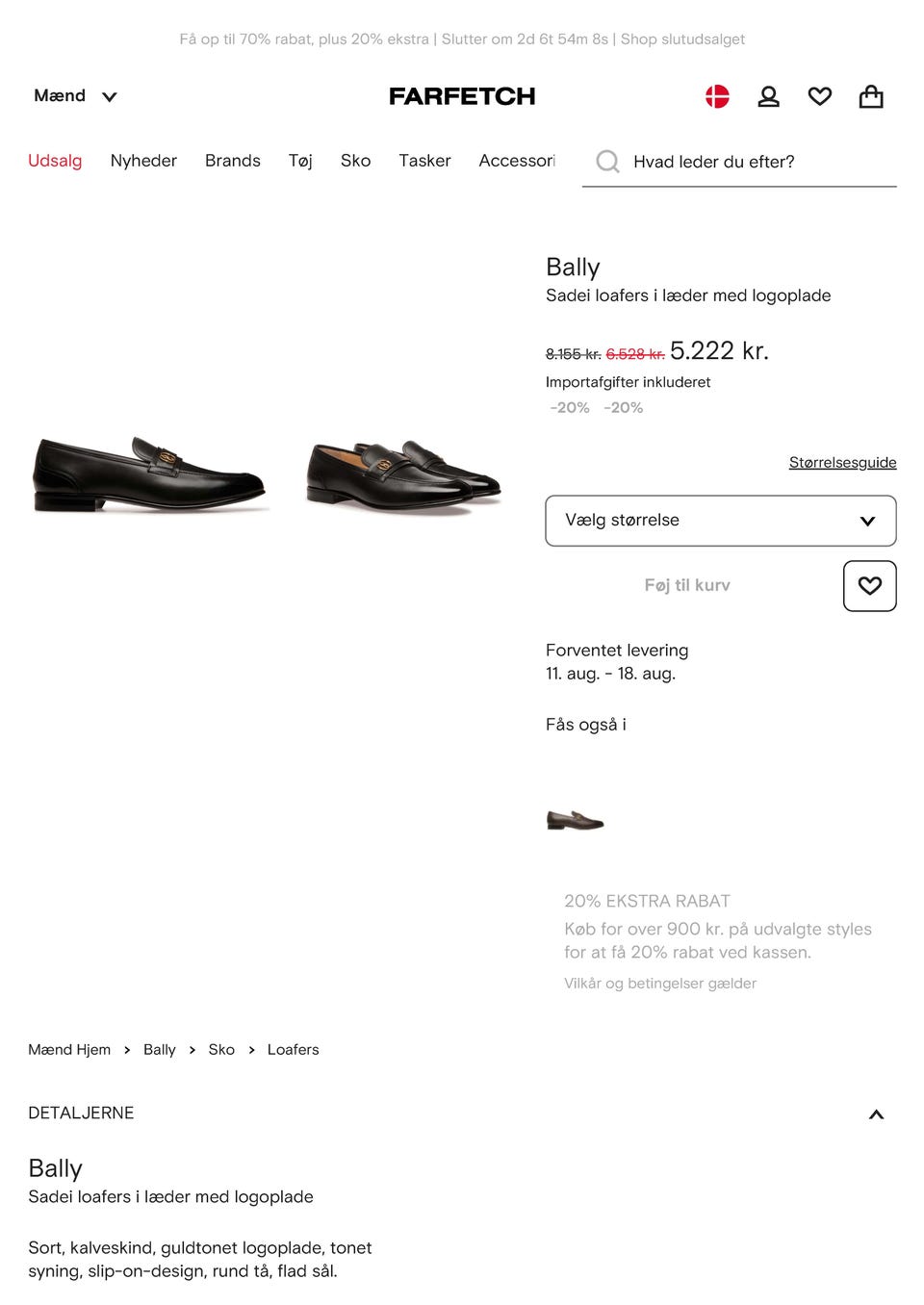Add loafers to wishlist heart button

(869, 585)
